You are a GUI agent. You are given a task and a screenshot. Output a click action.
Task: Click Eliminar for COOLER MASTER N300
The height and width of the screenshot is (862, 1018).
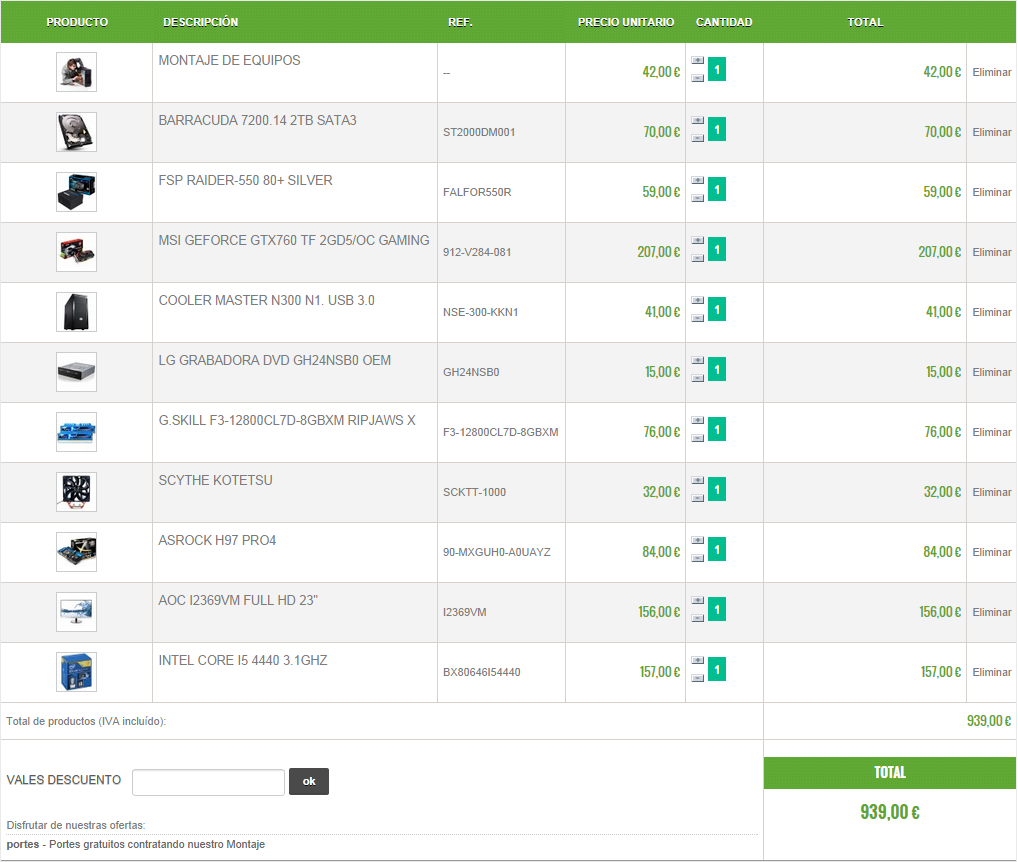[991, 312]
